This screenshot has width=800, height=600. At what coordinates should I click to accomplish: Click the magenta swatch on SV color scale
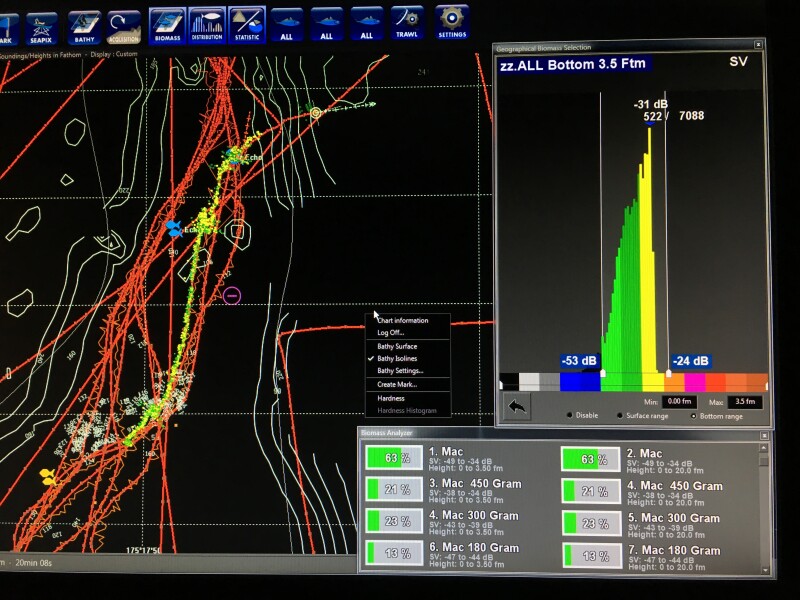pyautogui.click(x=695, y=382)
